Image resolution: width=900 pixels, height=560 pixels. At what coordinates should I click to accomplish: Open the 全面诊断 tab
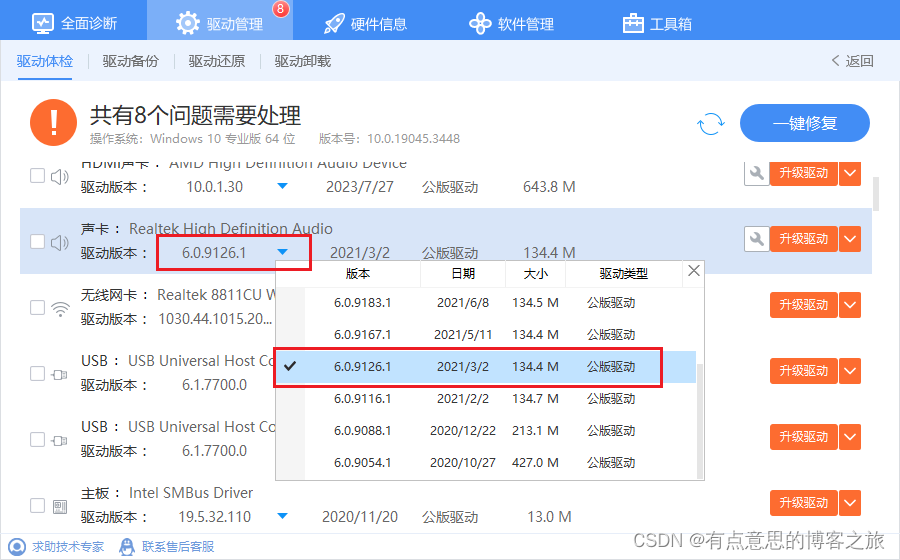(x=74, y=23)
